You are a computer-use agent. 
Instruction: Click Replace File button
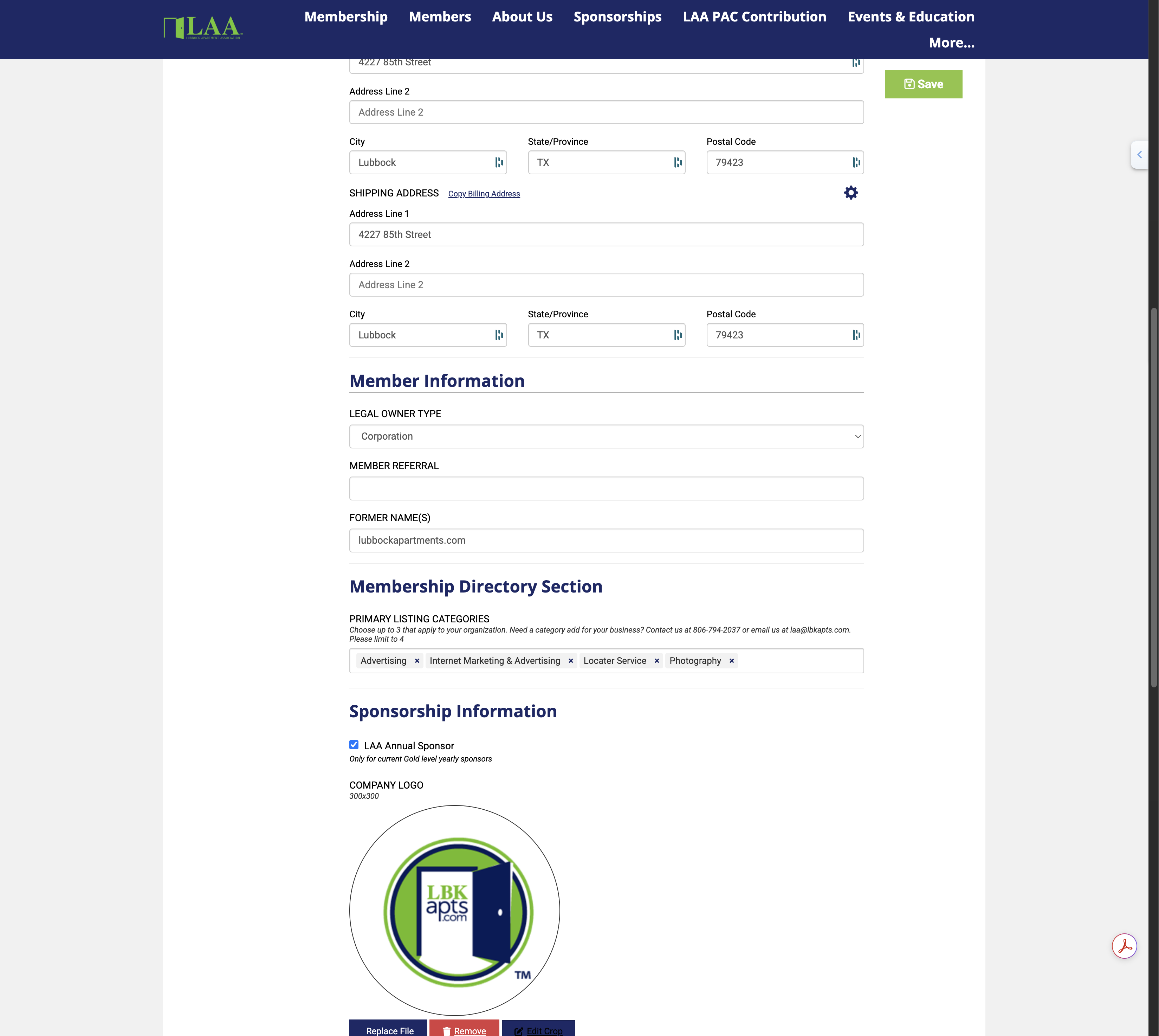(x=389, y=1028)
